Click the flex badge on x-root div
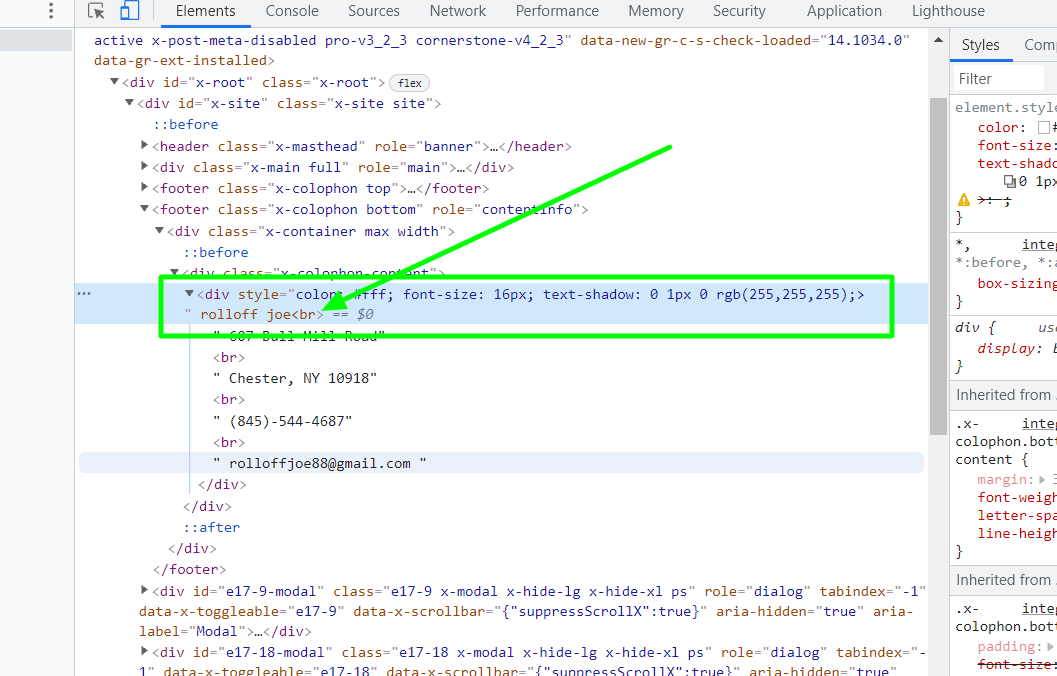 pyautogui.click(x=410, y=83)
